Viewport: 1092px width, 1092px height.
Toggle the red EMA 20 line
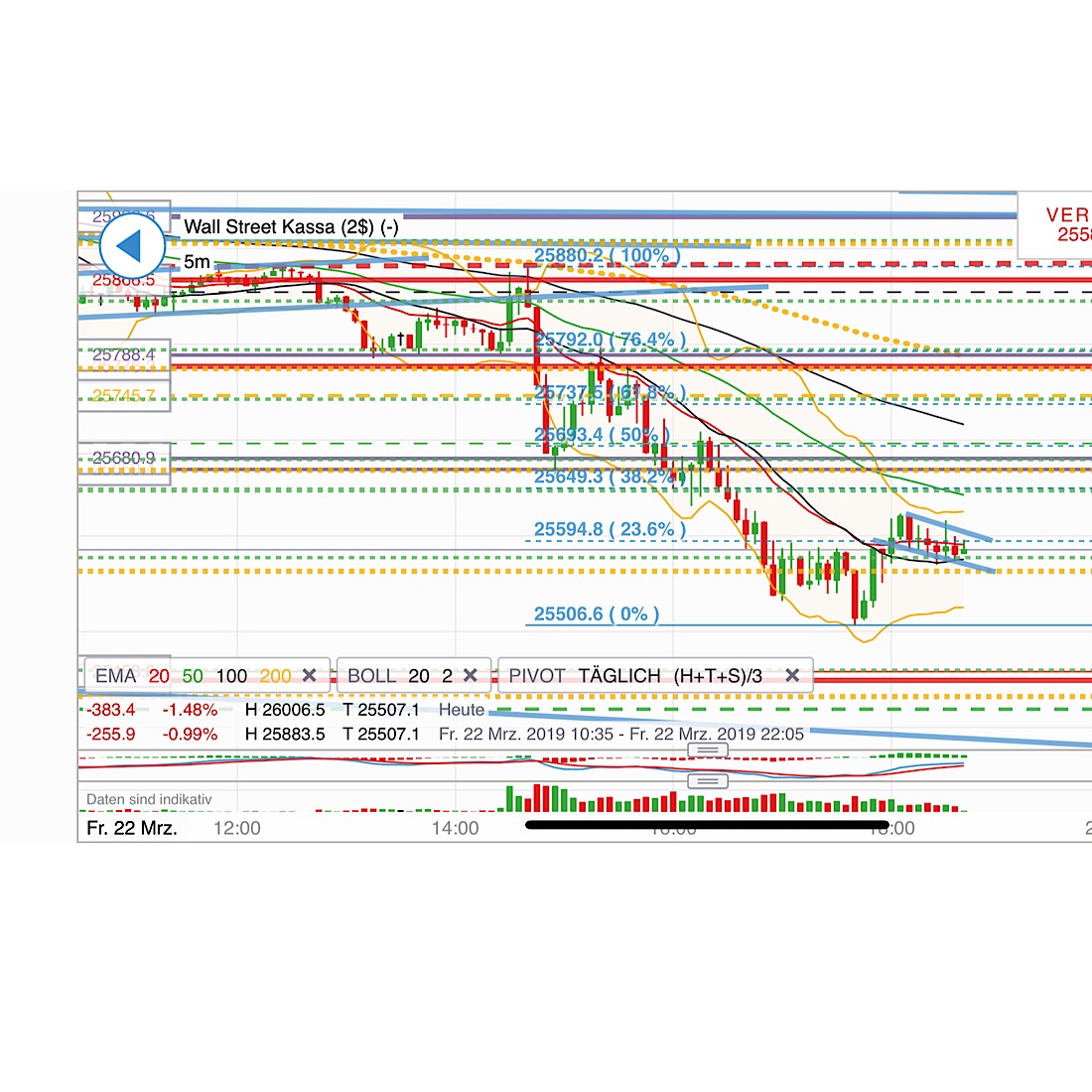(x=159, y=675)
